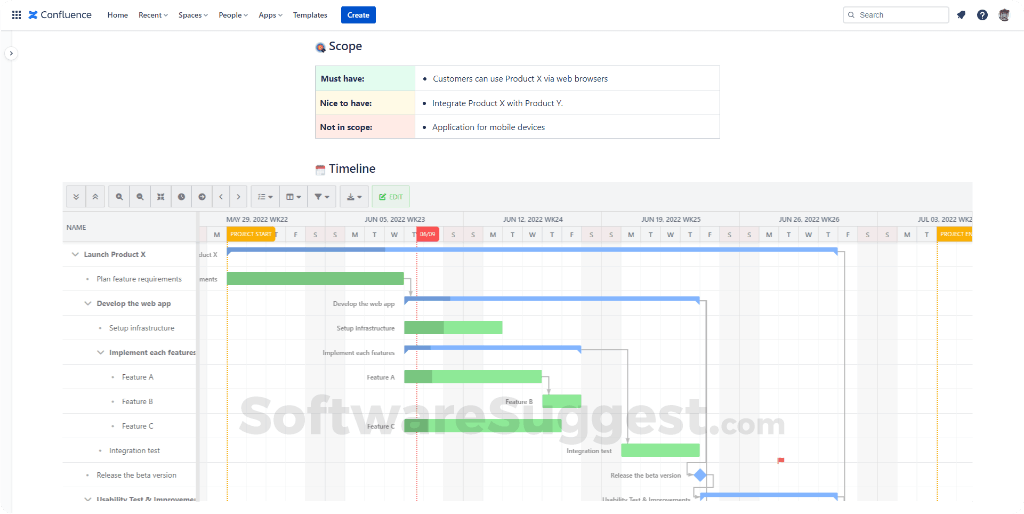Open the Templates menu item
1024x514 pixels.
pos(310,15)
